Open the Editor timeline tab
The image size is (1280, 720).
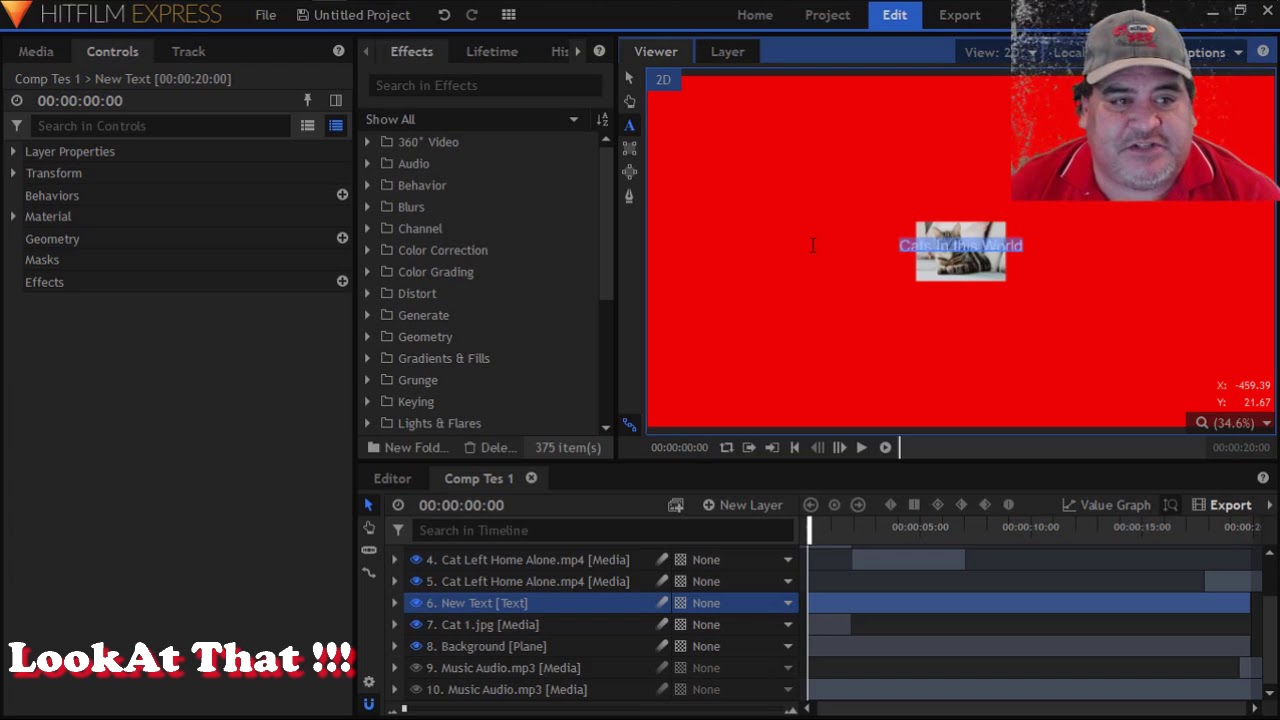(392, 478)
